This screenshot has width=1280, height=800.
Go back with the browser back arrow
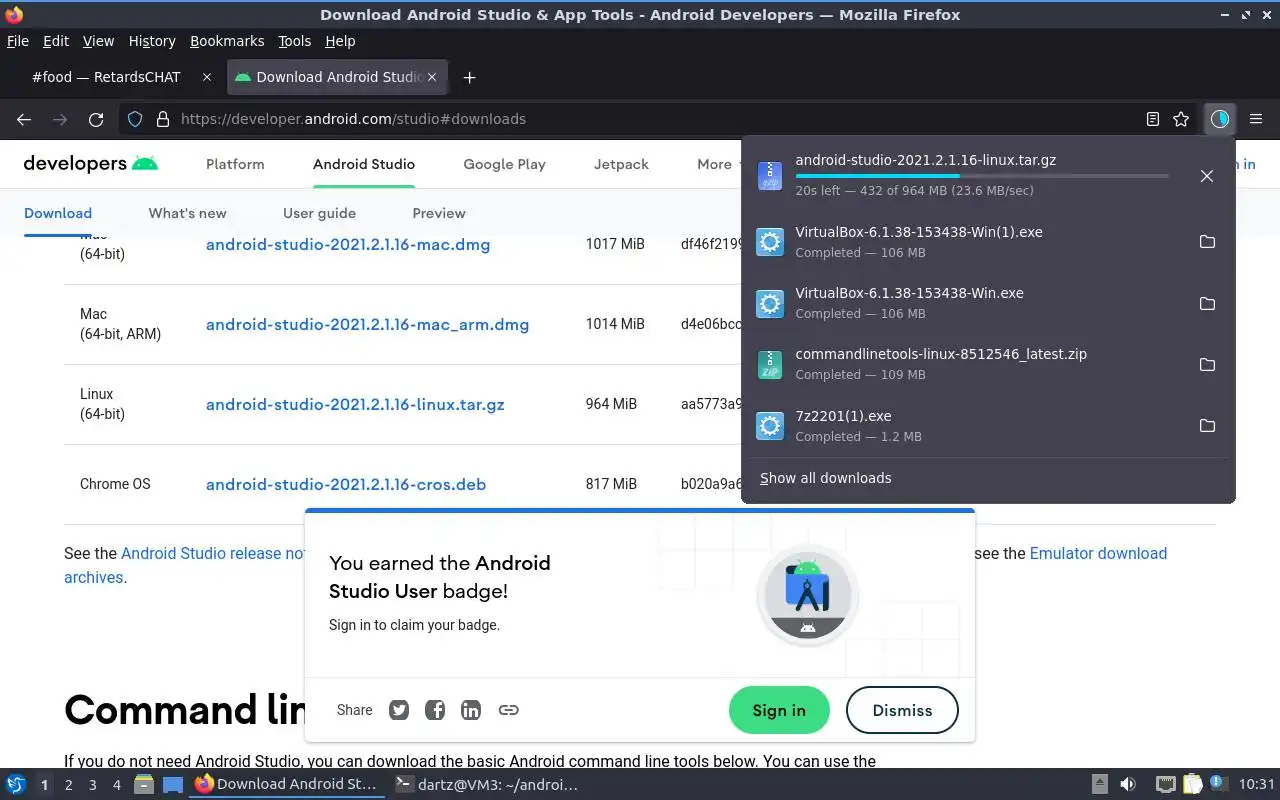pyautogui.click(x=24, y=119)
